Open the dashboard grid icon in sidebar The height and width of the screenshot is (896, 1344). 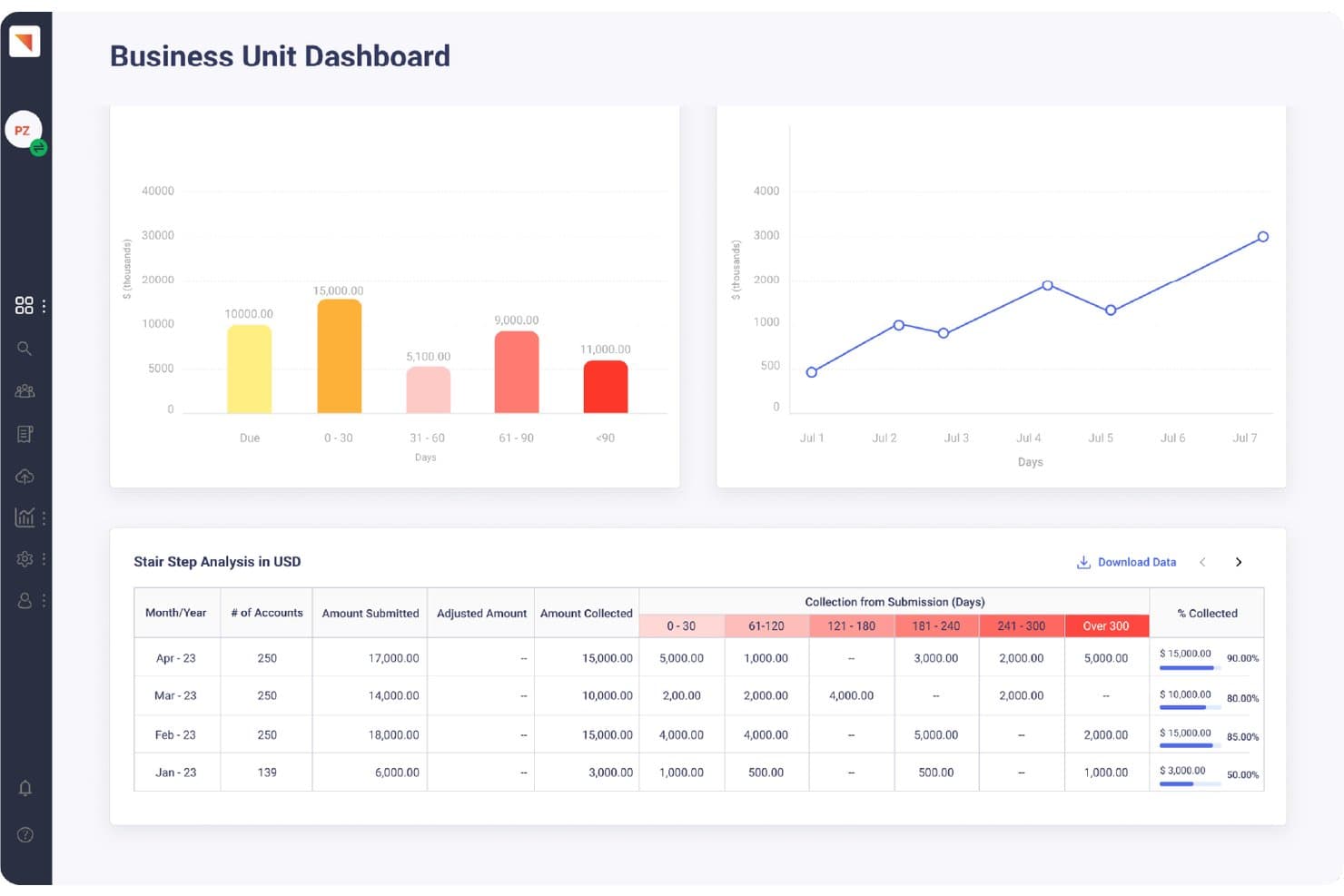(25, 306)
